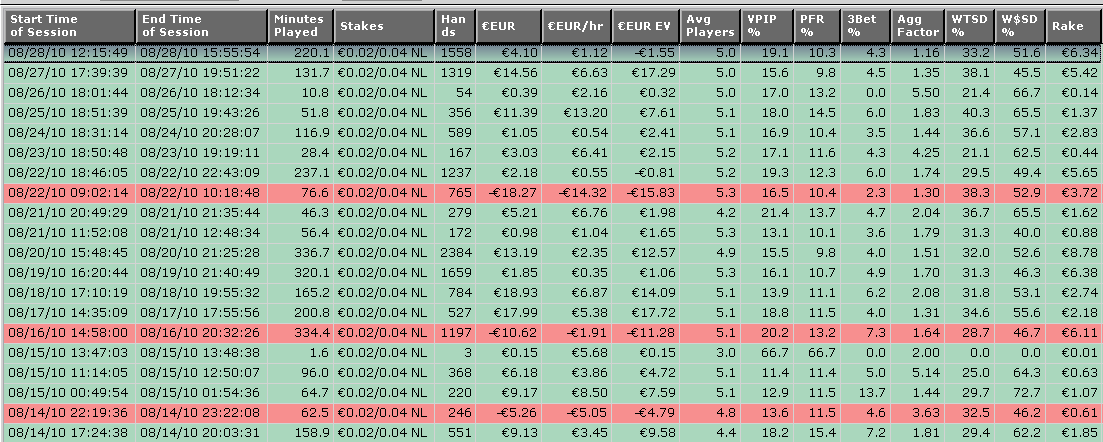Select the session starting 08/14/10 22:19:36
This screenshot has height=442, width=1103.
pos(68,412)
